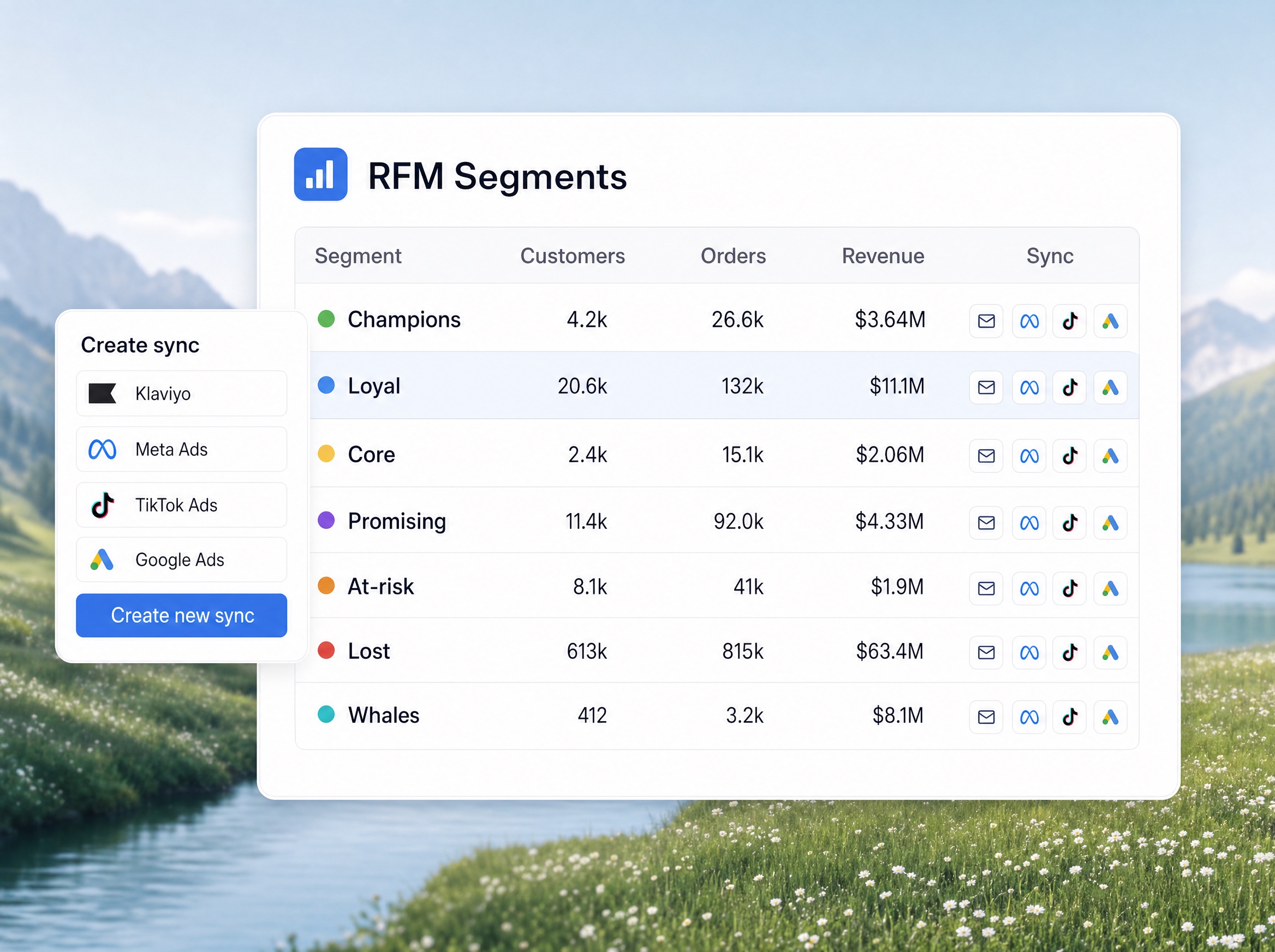This screenshot has height=952, width=1275.
Task: Click the red Lost color dot
Action: 326,650
